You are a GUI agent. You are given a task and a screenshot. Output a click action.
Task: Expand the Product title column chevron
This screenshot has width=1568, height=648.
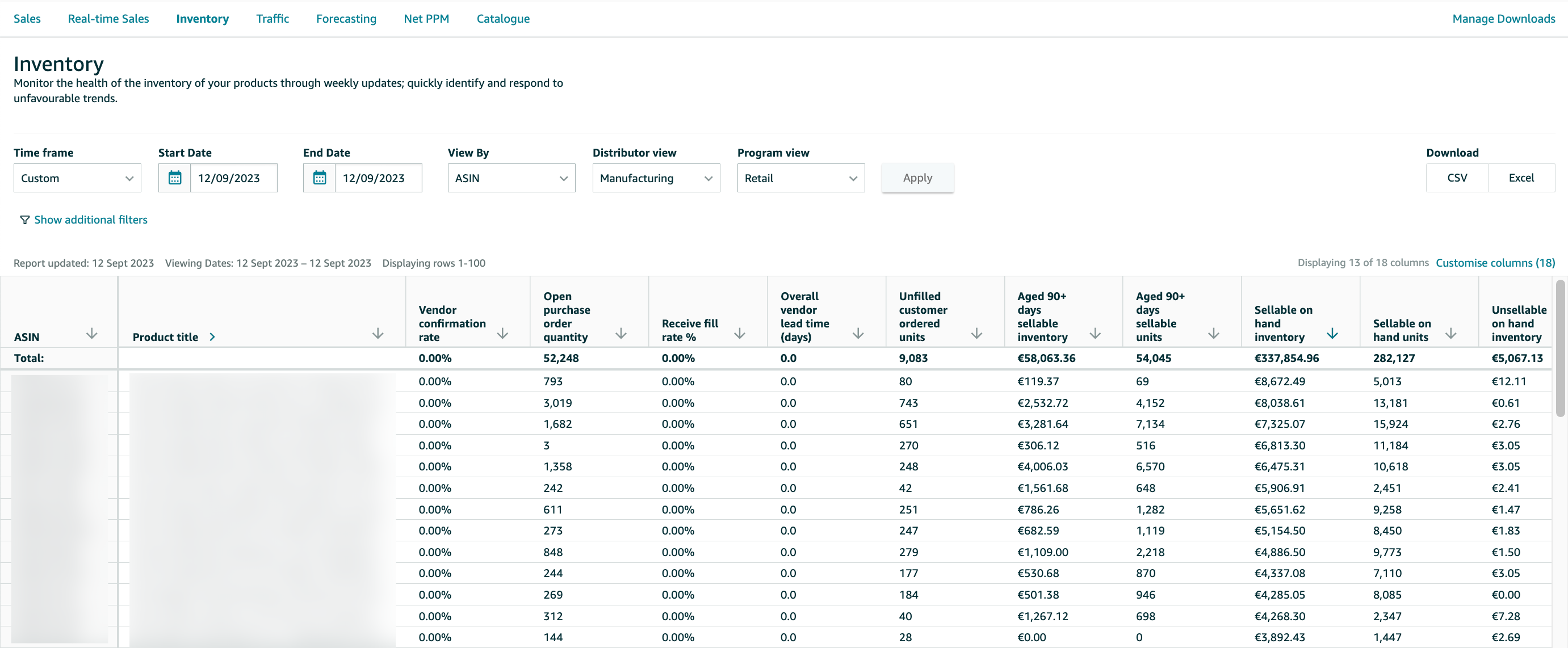[212, 336]
